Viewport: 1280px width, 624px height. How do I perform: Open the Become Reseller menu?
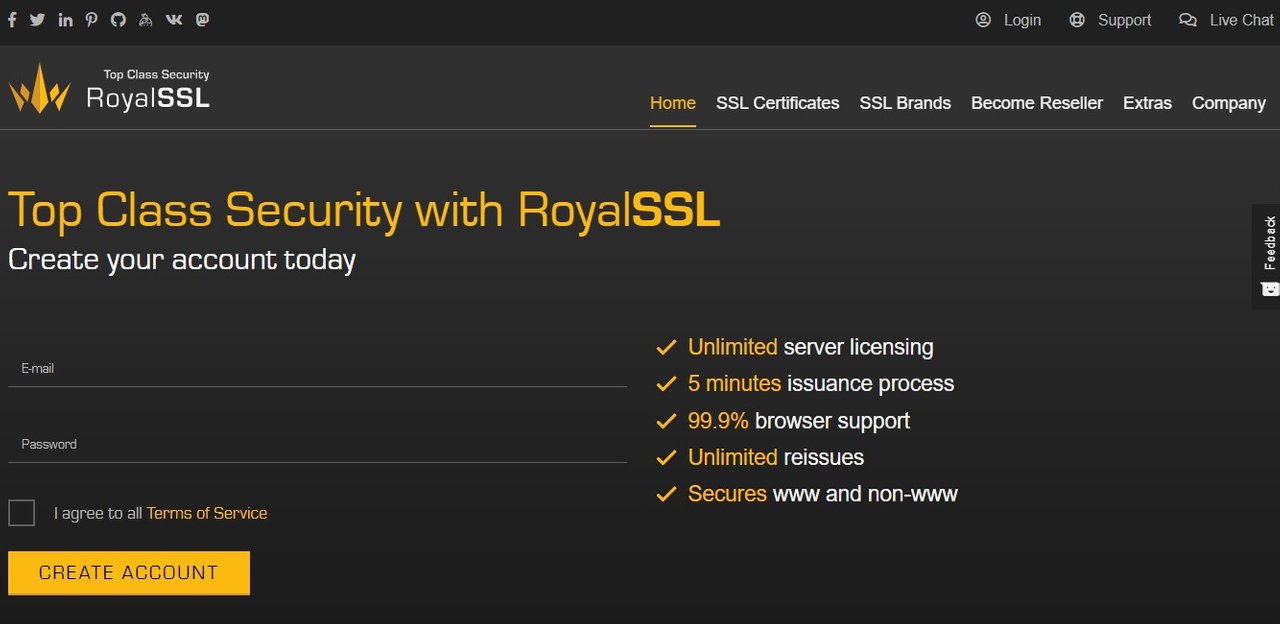click(1037, 103)
